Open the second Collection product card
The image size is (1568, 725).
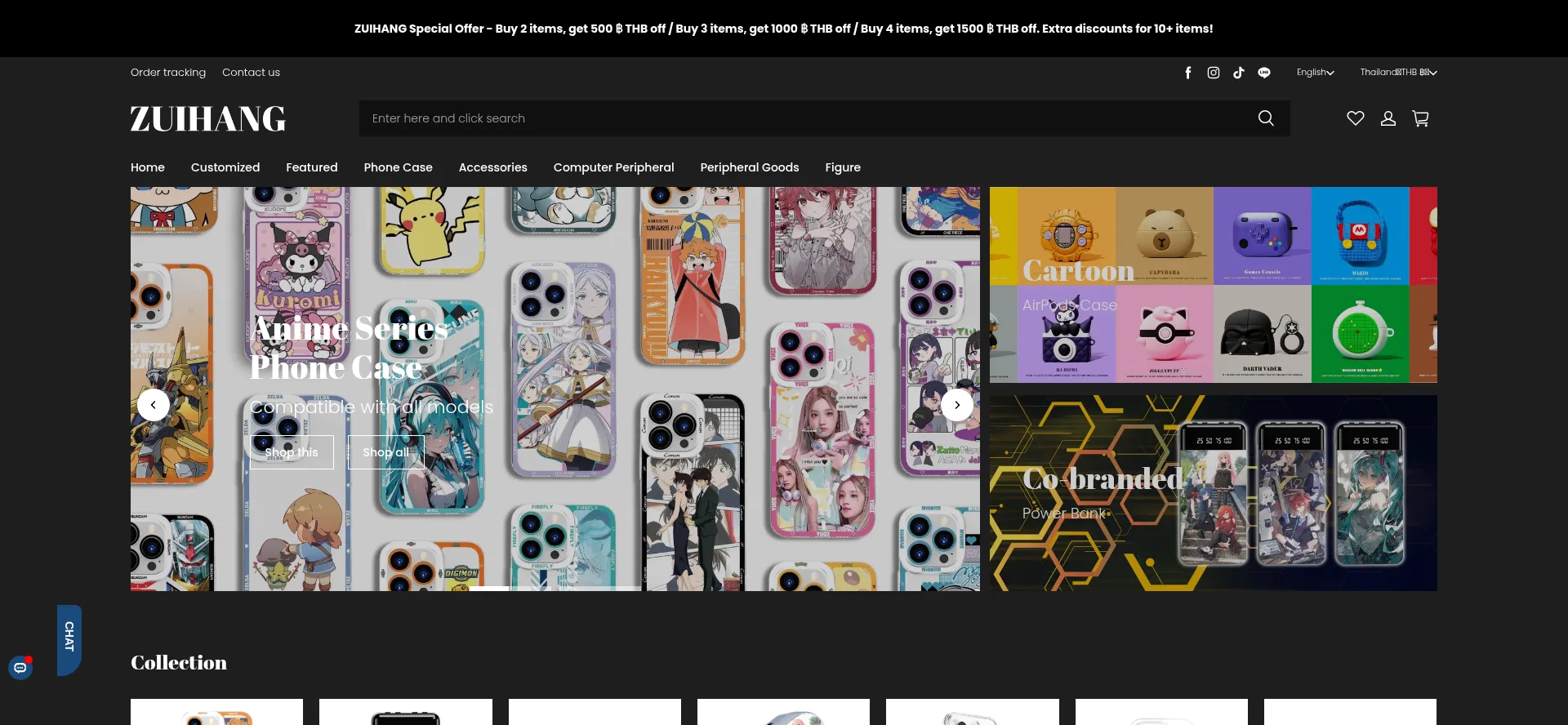[x=406, y=712]
